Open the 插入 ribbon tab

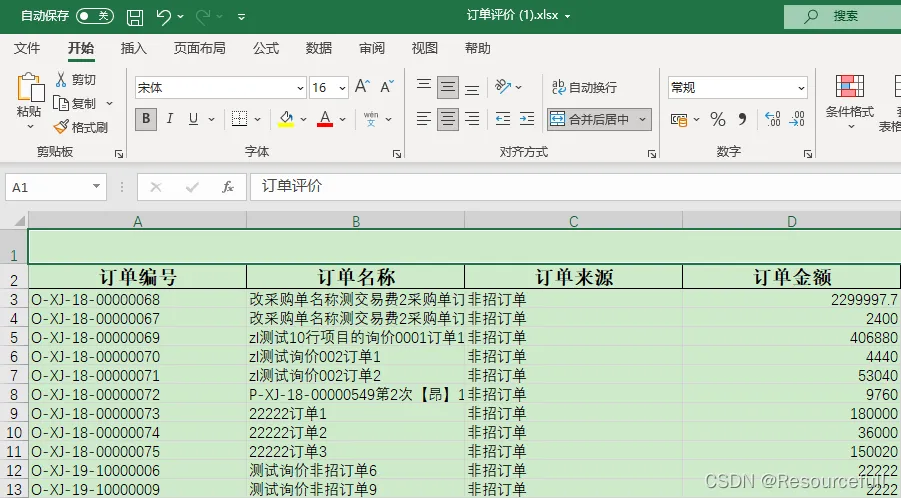tap(134, 48)
